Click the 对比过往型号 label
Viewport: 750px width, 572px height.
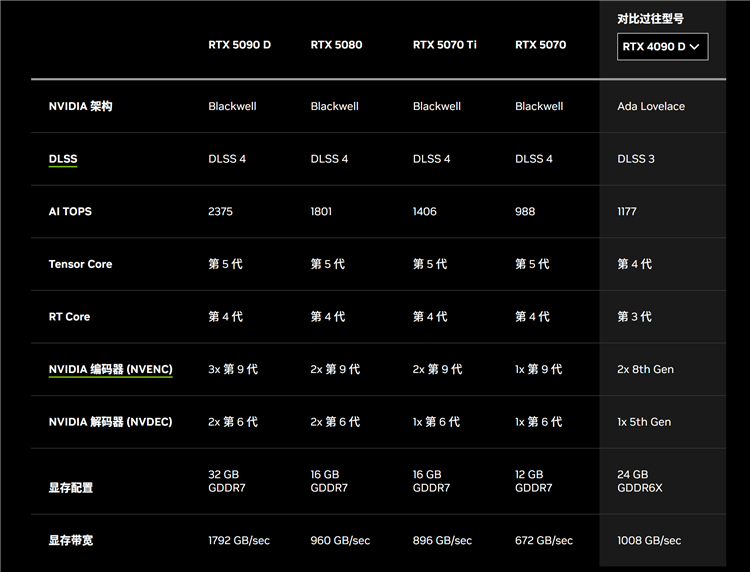(x=651, y=19)
